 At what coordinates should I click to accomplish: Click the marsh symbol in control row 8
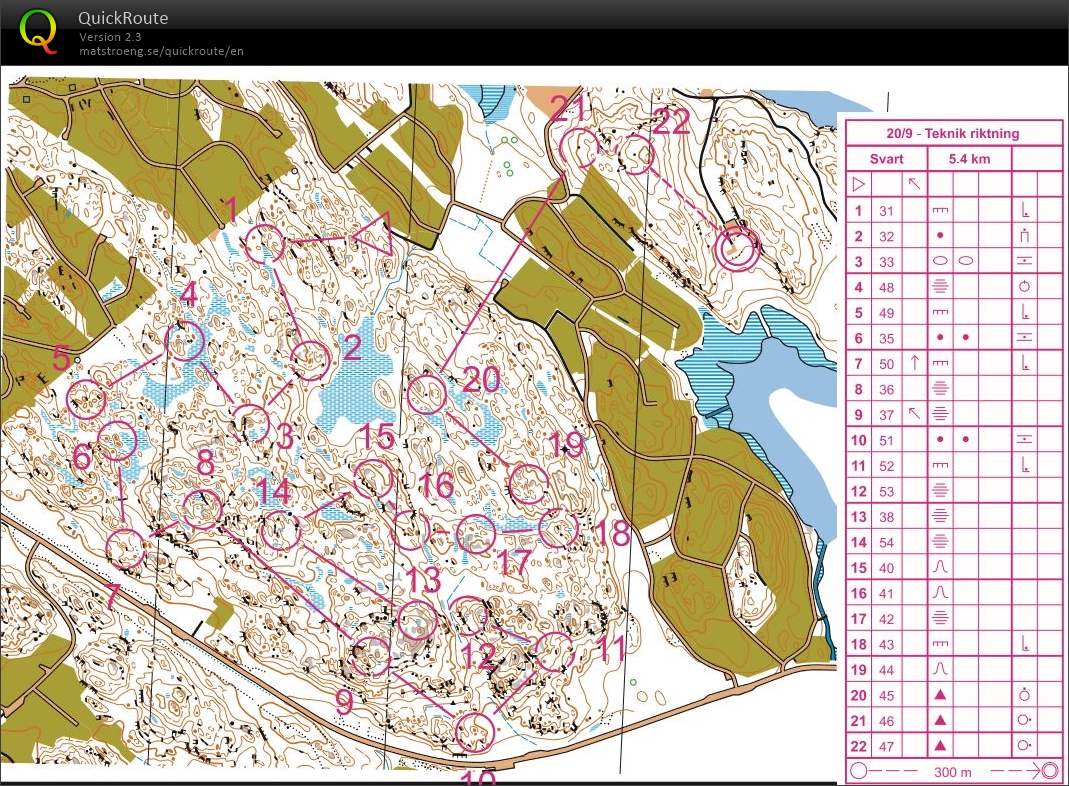(x=940, y=389)
